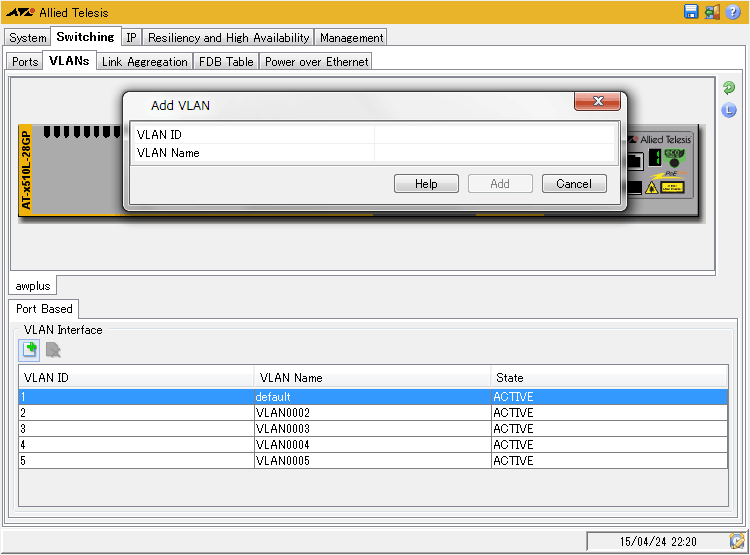Click the clock icon in status bar
The image size is (750, 555).
(x=737, y=541)
